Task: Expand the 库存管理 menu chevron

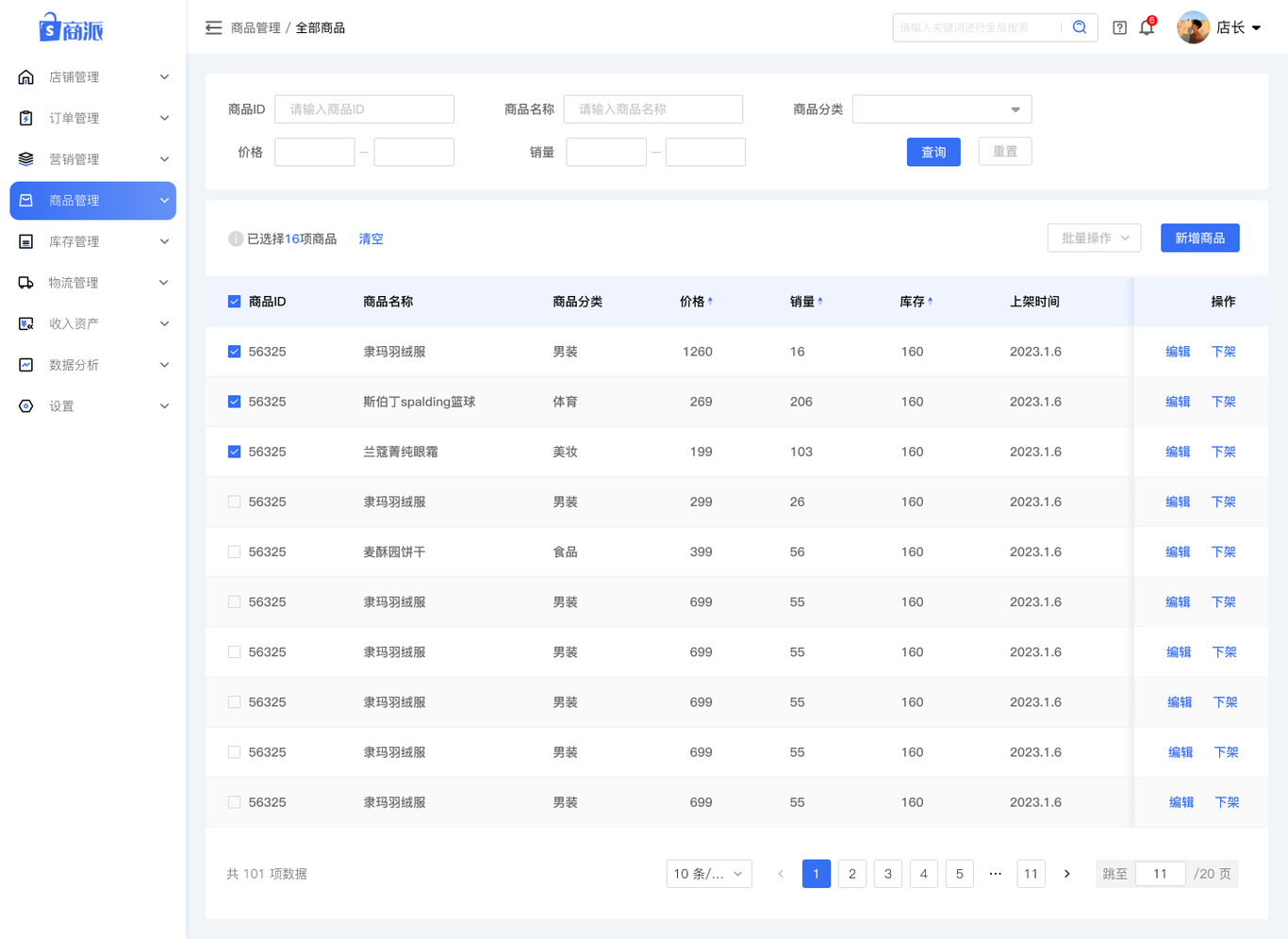Action: click(164, 241)
